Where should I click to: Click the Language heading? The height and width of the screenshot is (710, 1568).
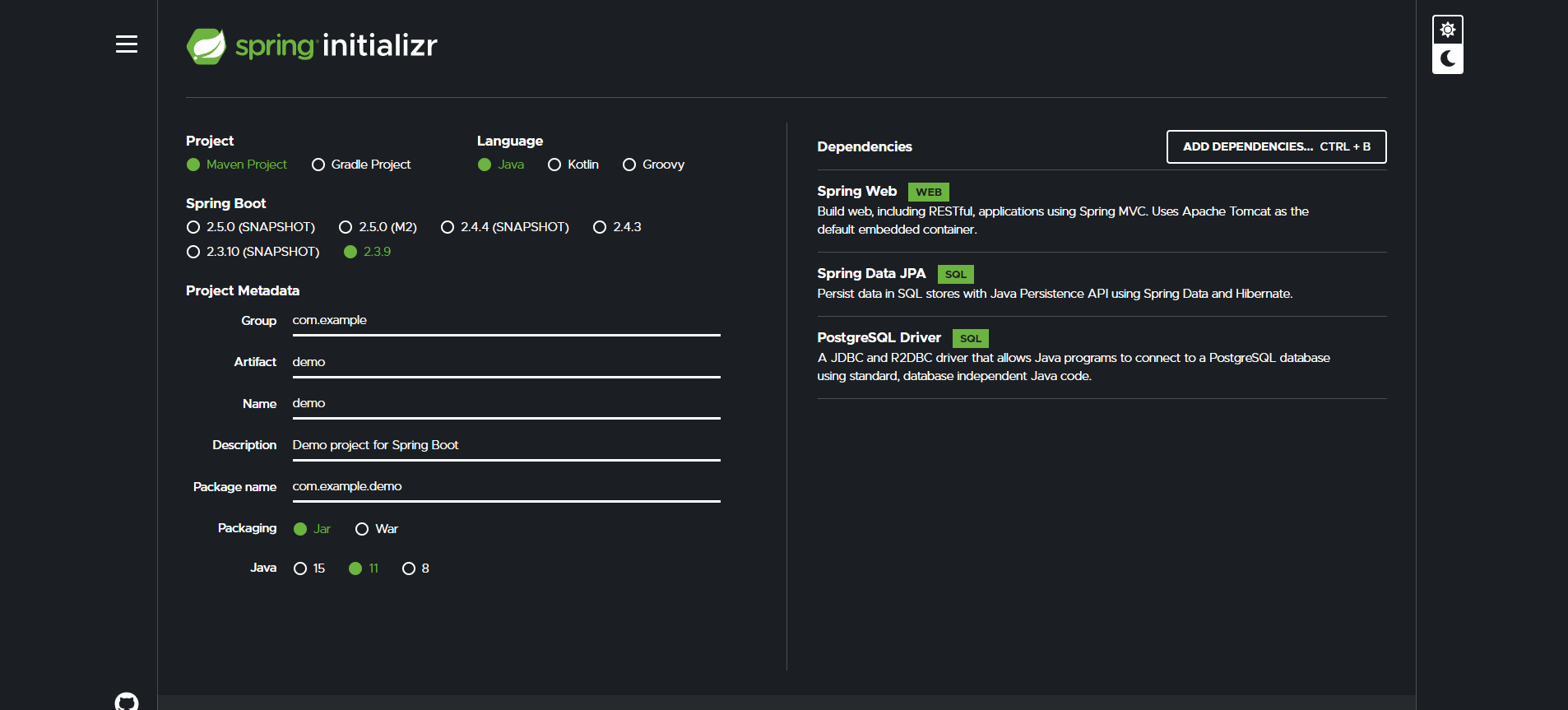tap(510, 141)
